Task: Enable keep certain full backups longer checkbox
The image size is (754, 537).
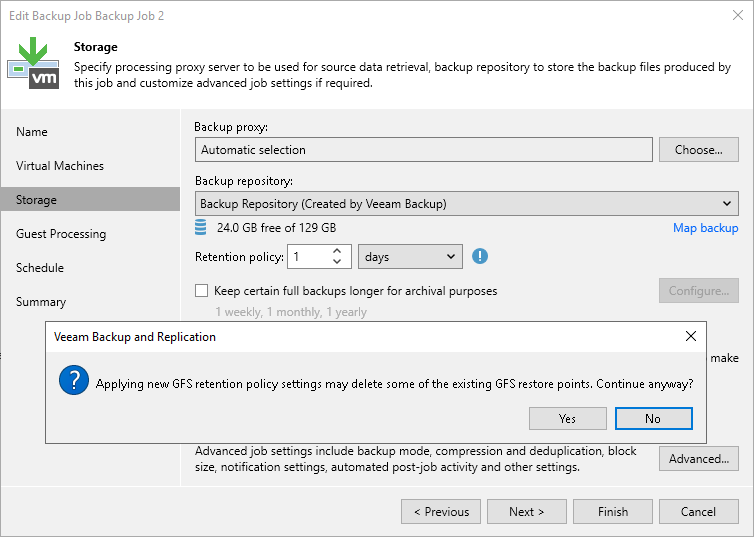Action: (201, 291)
